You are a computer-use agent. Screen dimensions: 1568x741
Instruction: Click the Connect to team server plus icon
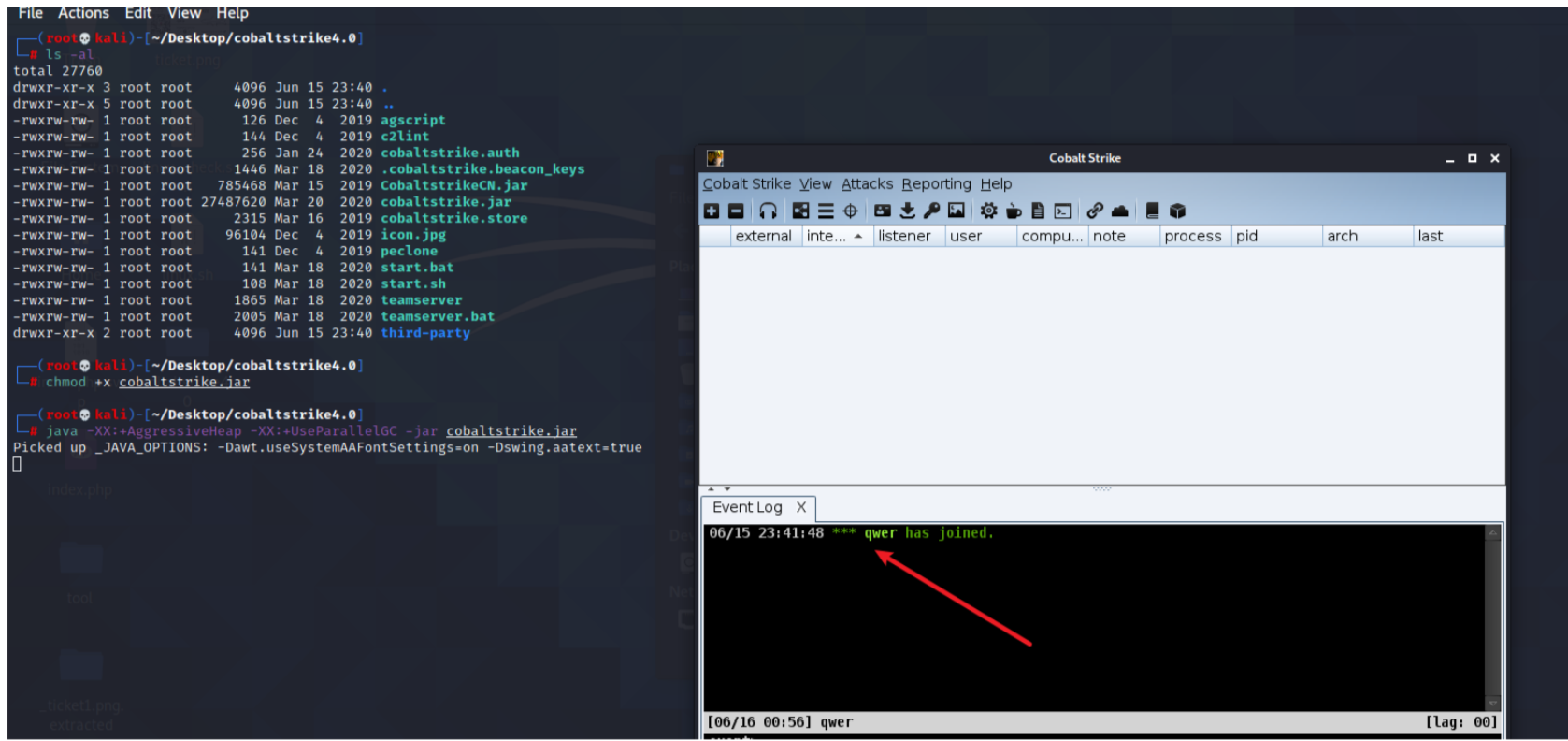[x=712, y=211]
